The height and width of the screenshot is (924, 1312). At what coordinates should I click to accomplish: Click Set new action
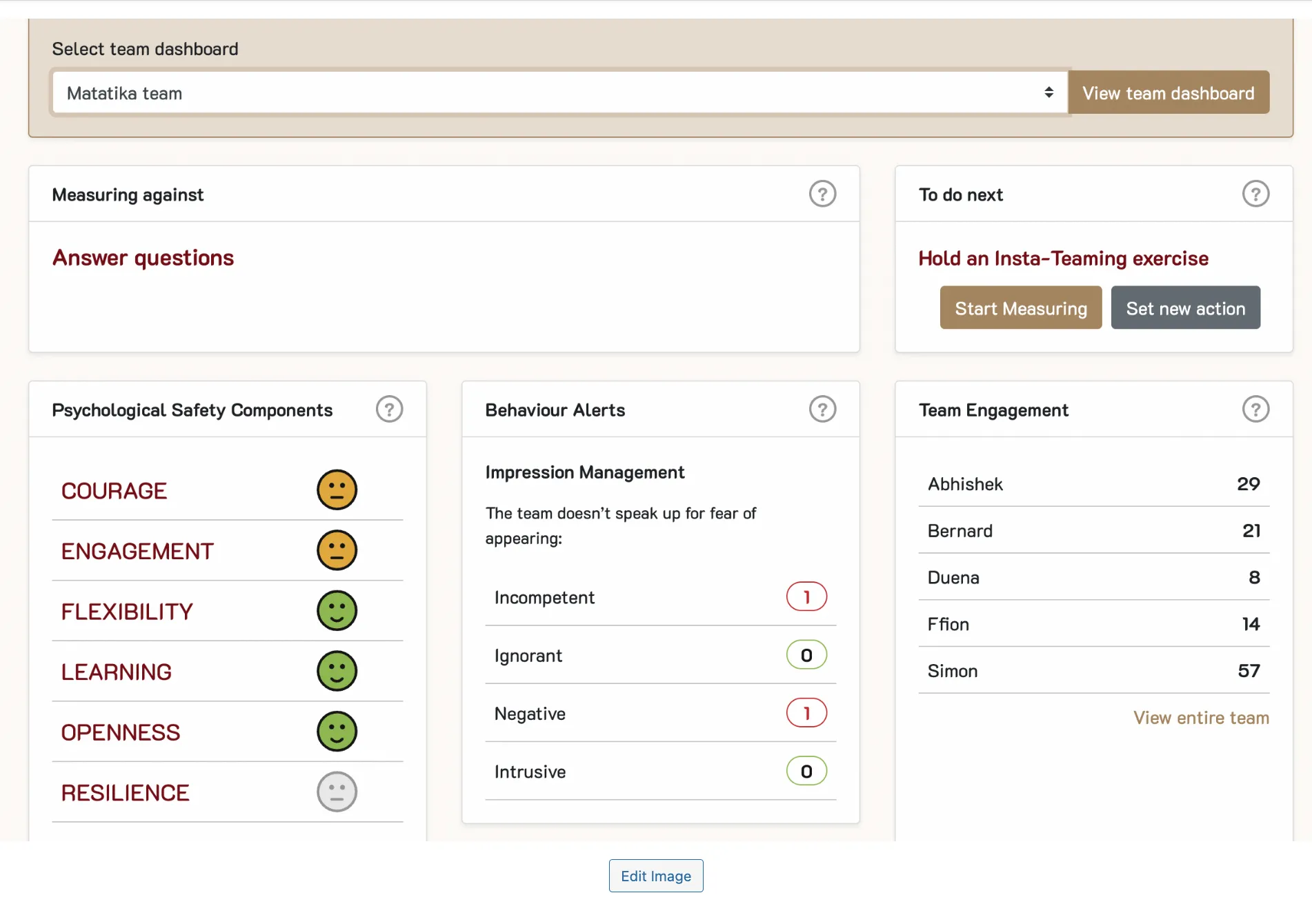coord(1185,308)
